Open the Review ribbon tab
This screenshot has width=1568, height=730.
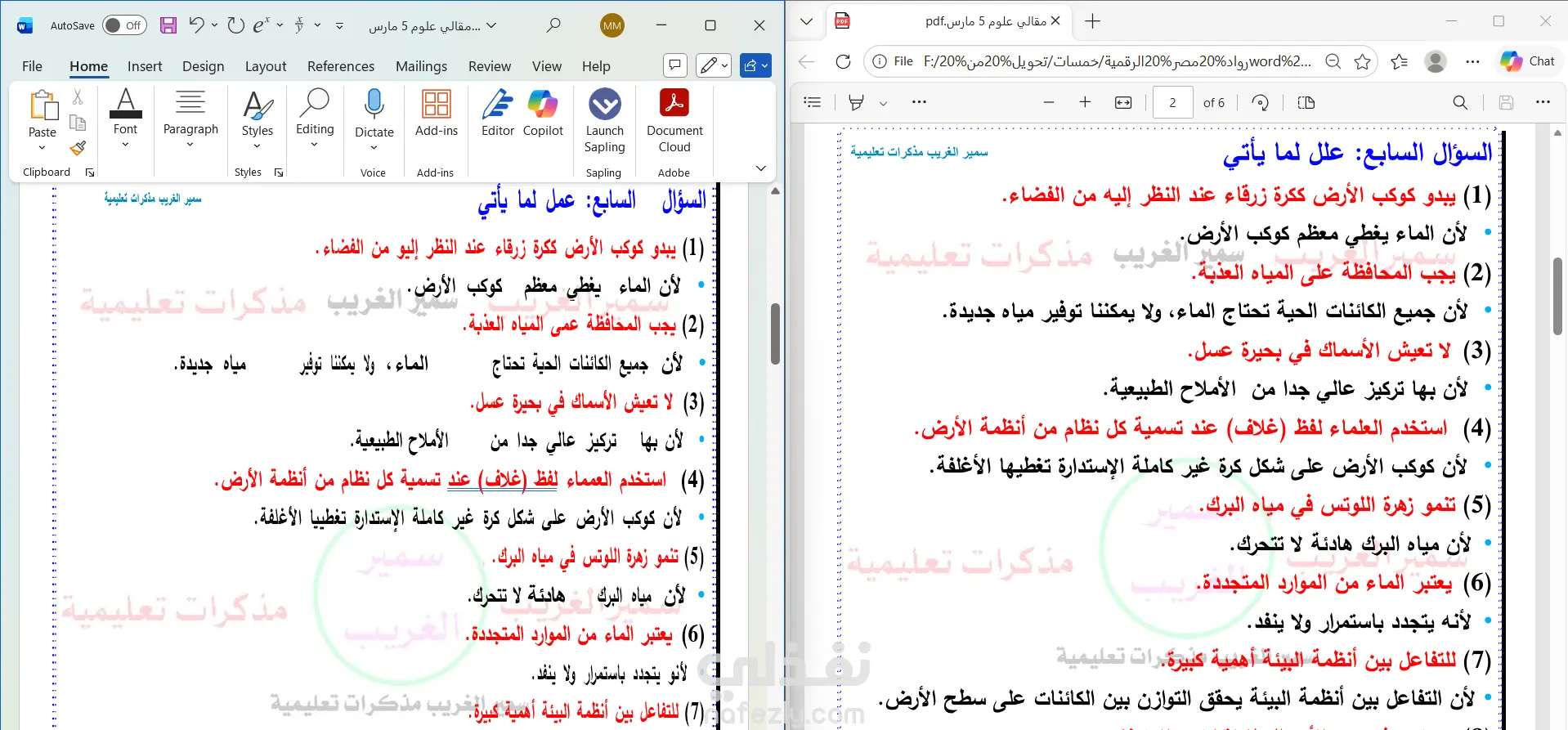point(490,66)
